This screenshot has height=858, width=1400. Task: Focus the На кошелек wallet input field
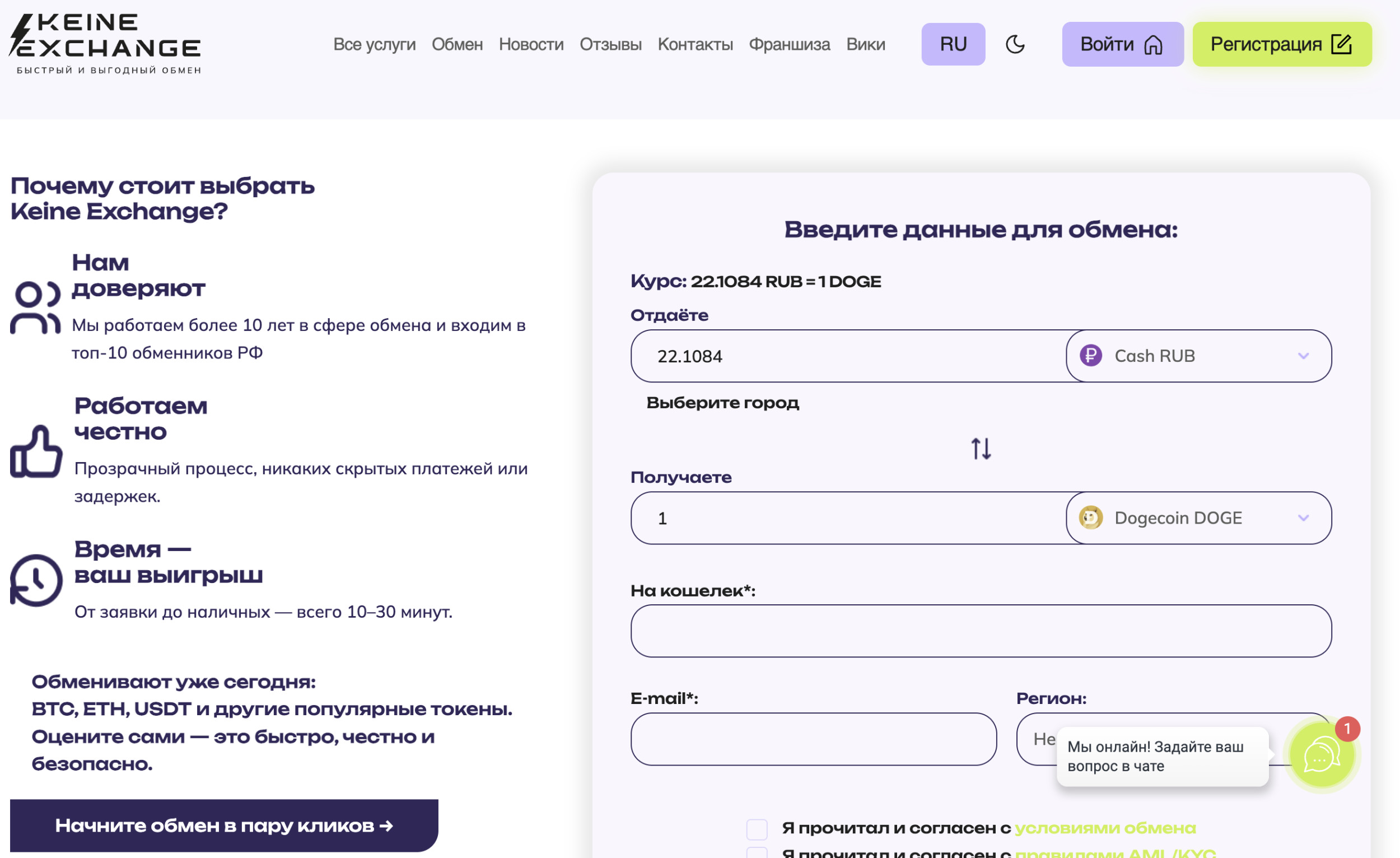click(981, 631)
